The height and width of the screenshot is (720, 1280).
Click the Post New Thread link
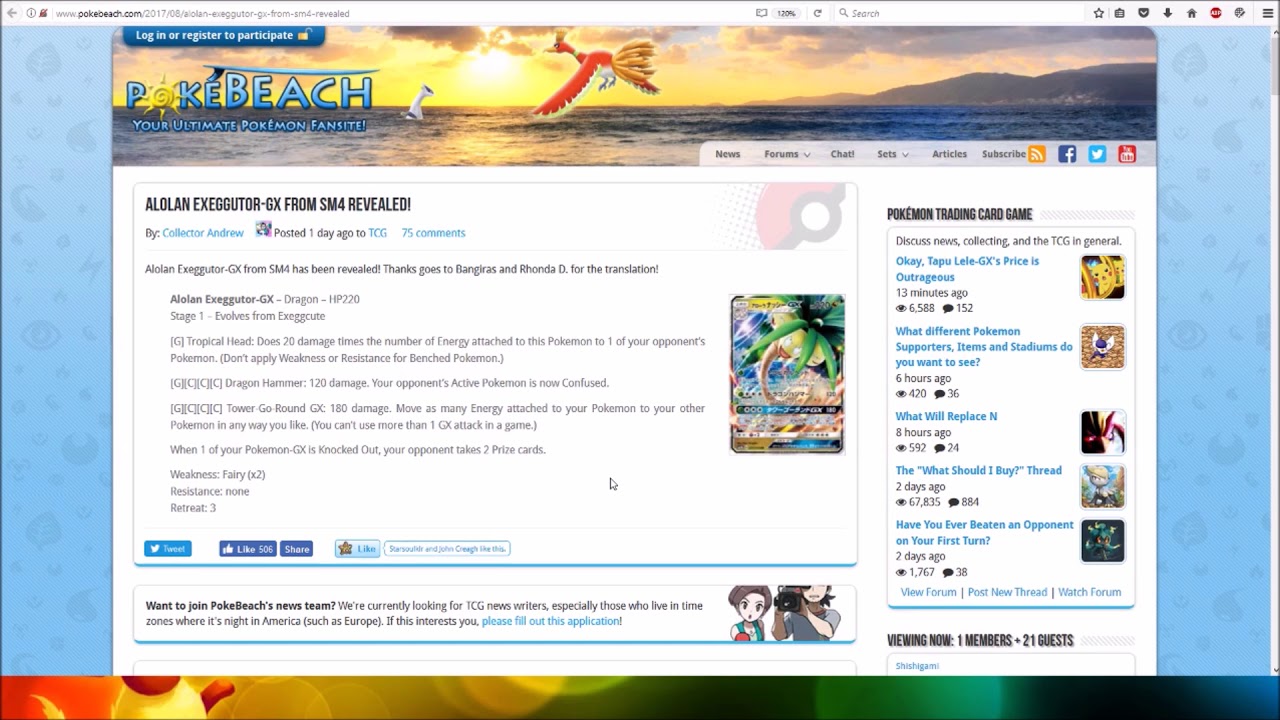coord(1007,592)
